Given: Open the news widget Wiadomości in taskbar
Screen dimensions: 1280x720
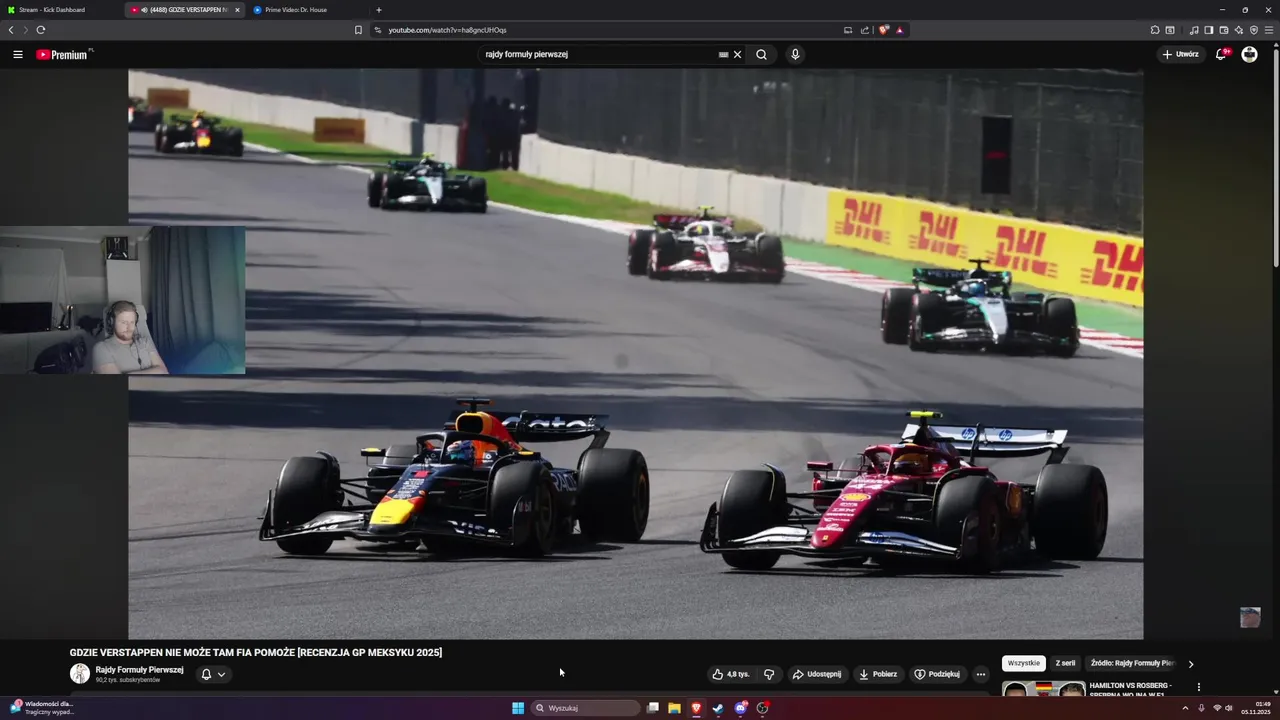Looking at the screenshot, I should 40,708.
